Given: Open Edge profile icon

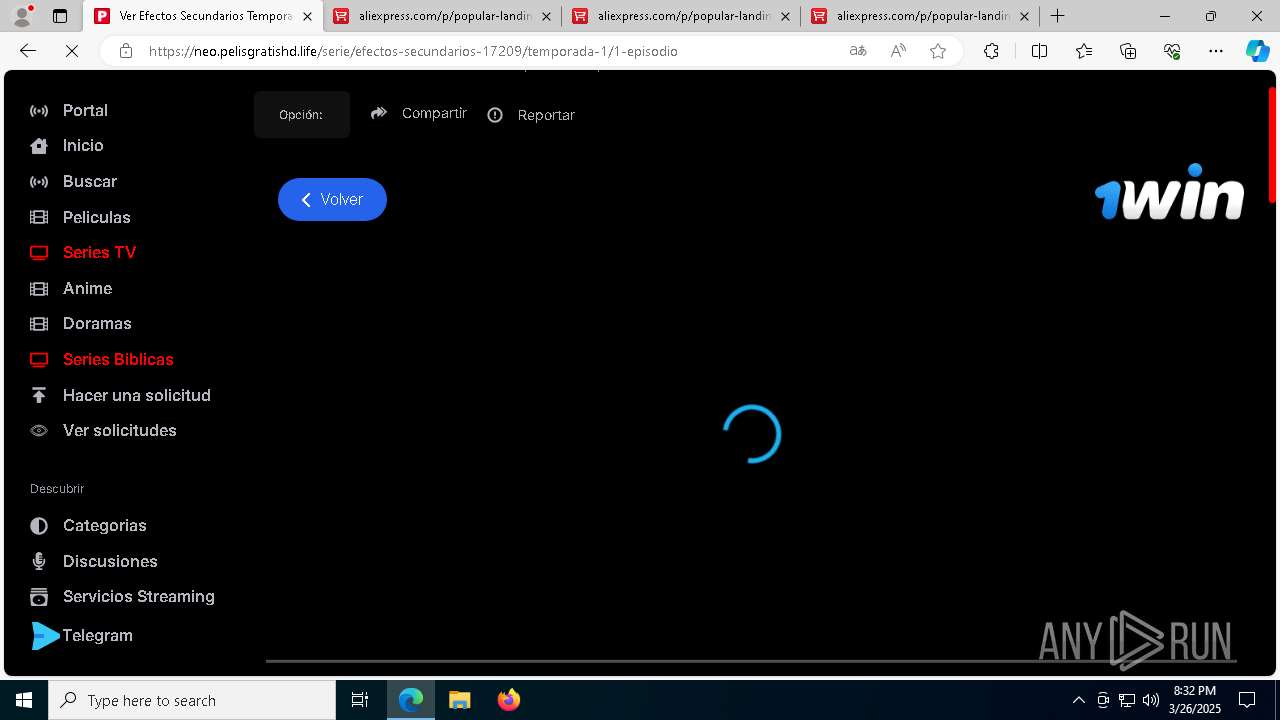Looking at the screenshot, I should pyautogui.click(x=22, y=16).
